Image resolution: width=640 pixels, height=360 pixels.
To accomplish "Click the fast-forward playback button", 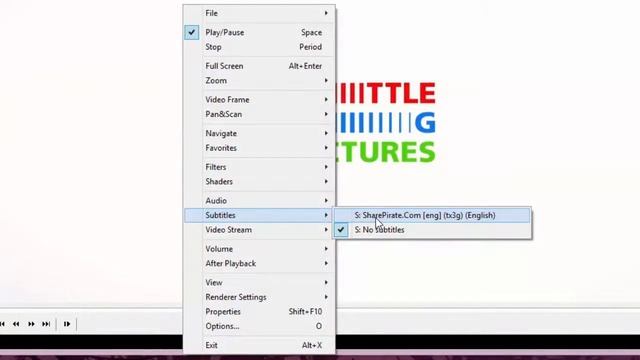I will pos(31,324).
